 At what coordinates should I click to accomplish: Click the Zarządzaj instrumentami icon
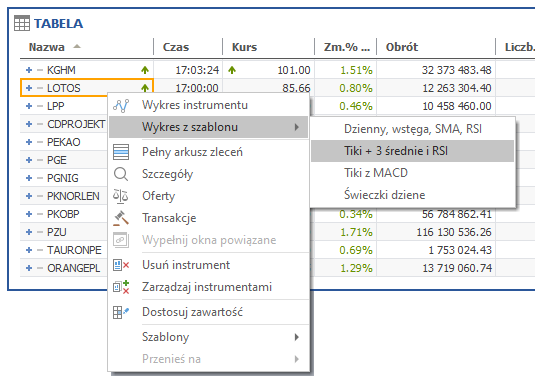(x=121, y=287)
